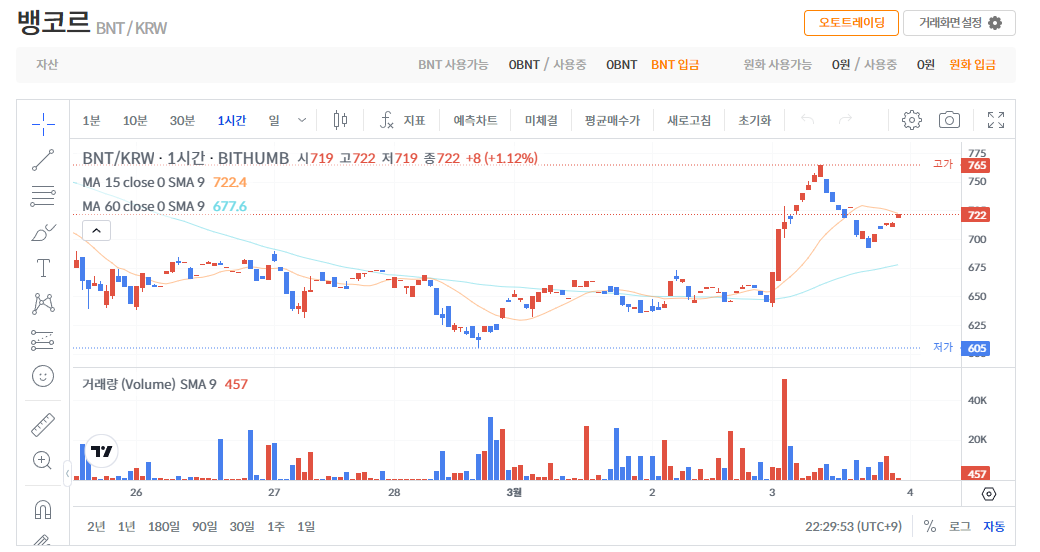This screenshot has height=552, width=1040.
Task: Open the indicators 지표 menu
Action: coord(402,120)
